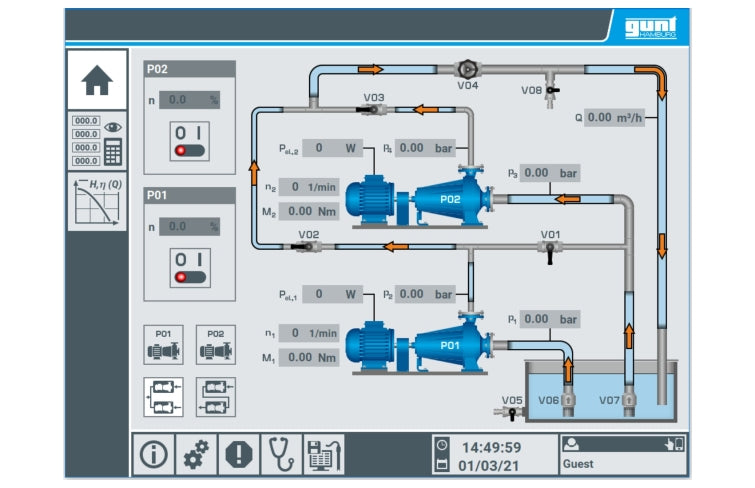755x488 pixels.
Task: Open settings with the gears icon
Action: pos(195,454)
